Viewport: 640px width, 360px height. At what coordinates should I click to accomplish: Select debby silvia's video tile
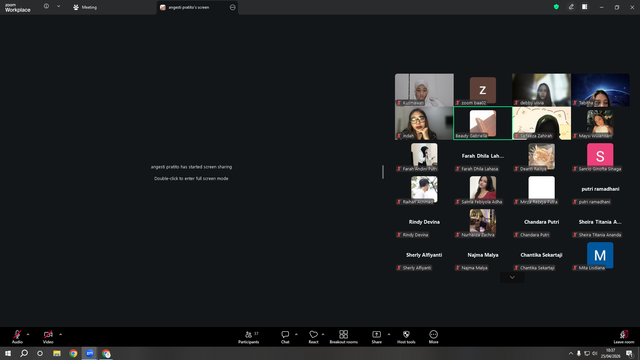pyautogui.click(x=542, y=90)
